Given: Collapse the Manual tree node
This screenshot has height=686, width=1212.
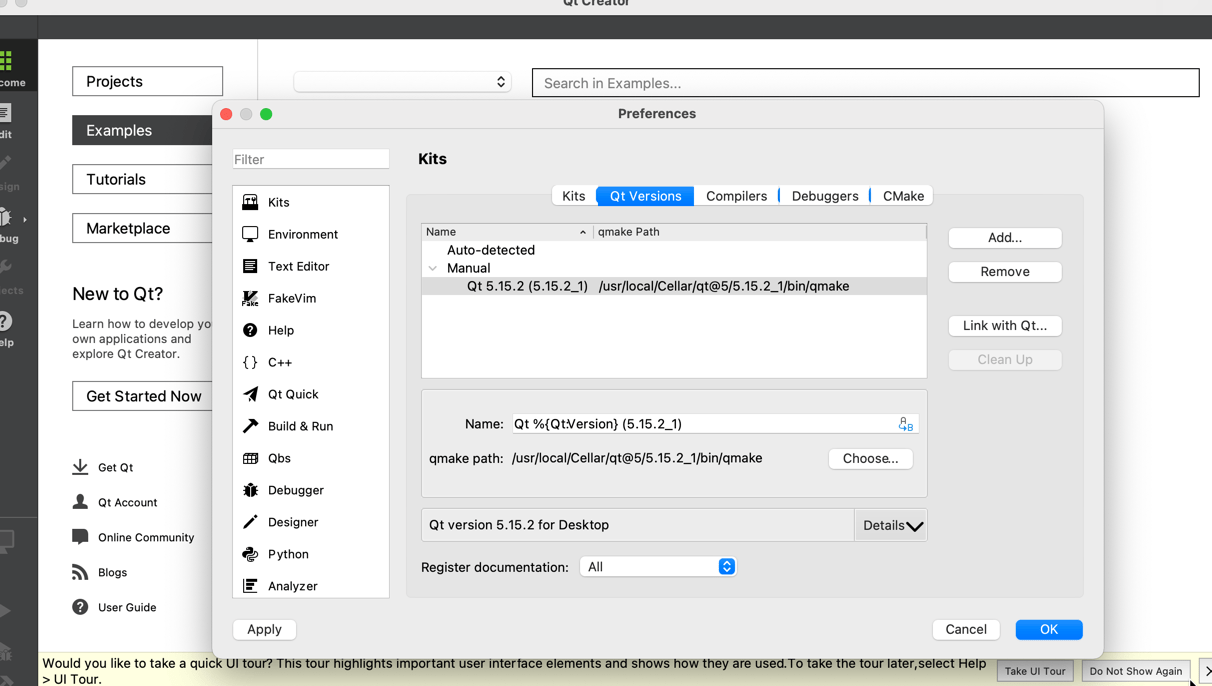Looking at the screenshot, I should click(433, 268).
